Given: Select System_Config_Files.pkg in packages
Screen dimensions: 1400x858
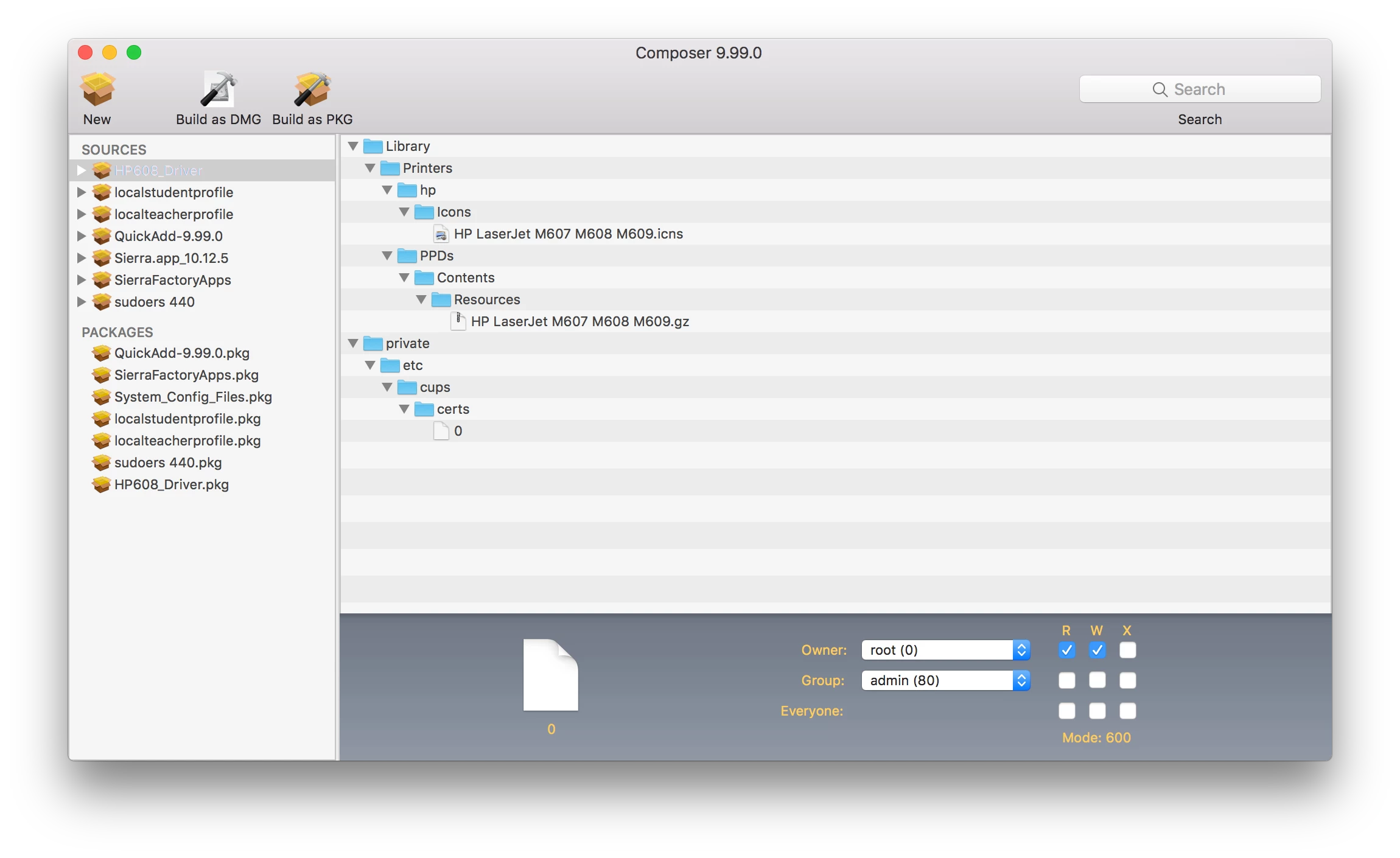Looking at the screenshot, I should [192, 397].
